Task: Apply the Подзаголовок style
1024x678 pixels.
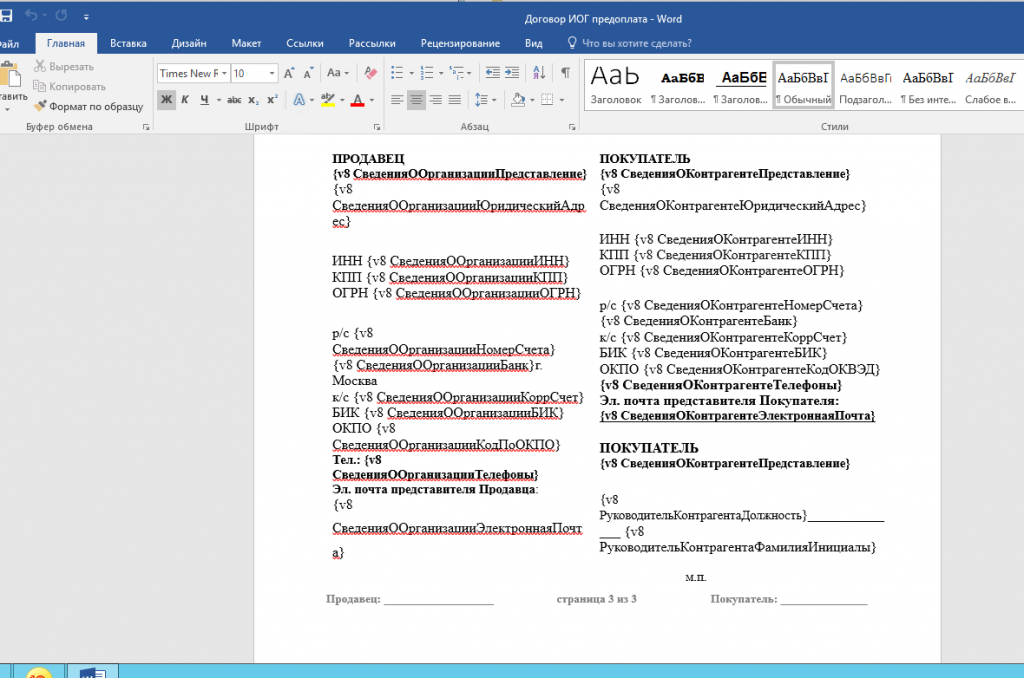Action: pyautogui.click(x=865, y=85)
